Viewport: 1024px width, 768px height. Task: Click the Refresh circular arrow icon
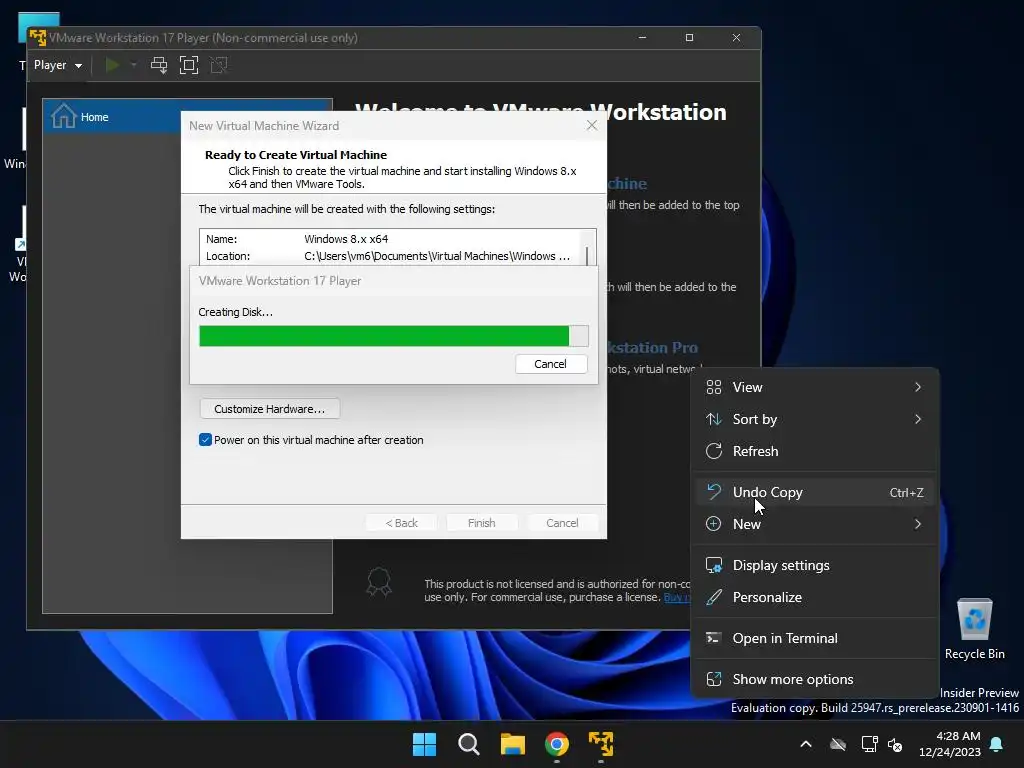pyautogui.click(x=714, y=451)
